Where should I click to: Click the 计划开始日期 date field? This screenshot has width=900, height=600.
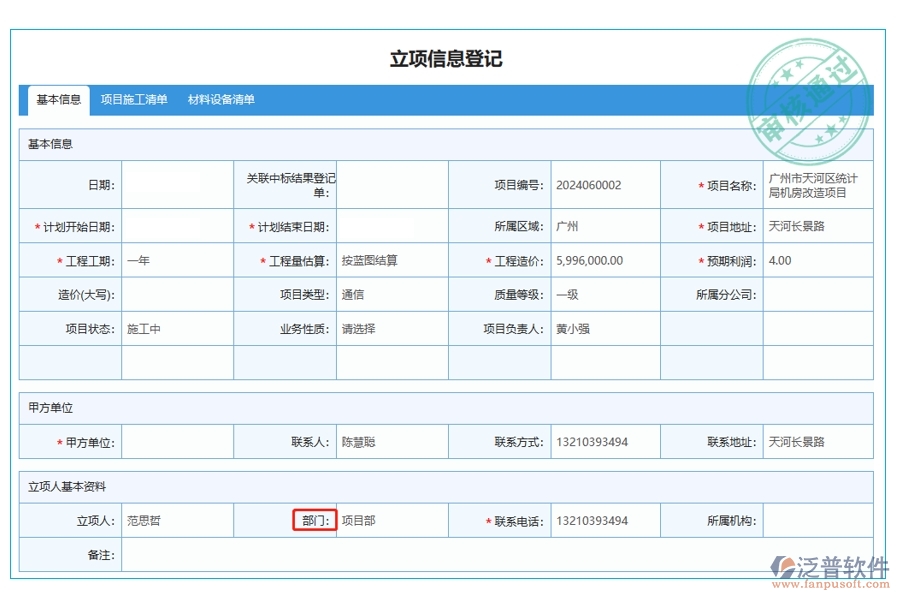178,226
